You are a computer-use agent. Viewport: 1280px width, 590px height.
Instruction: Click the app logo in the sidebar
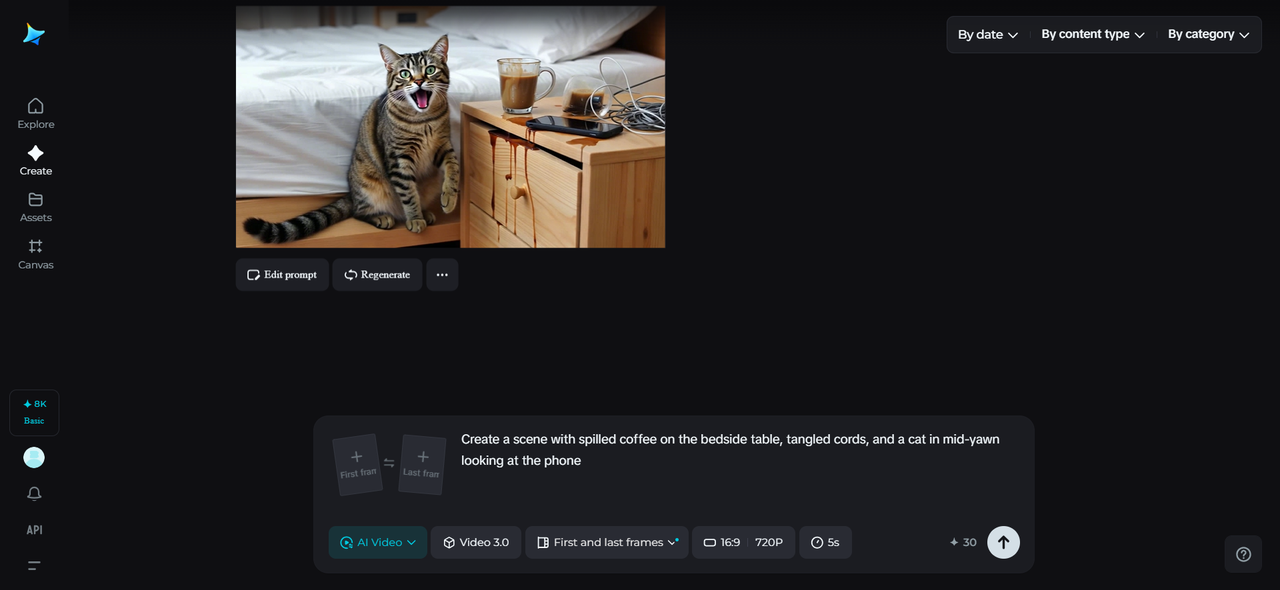coord(34,35)
